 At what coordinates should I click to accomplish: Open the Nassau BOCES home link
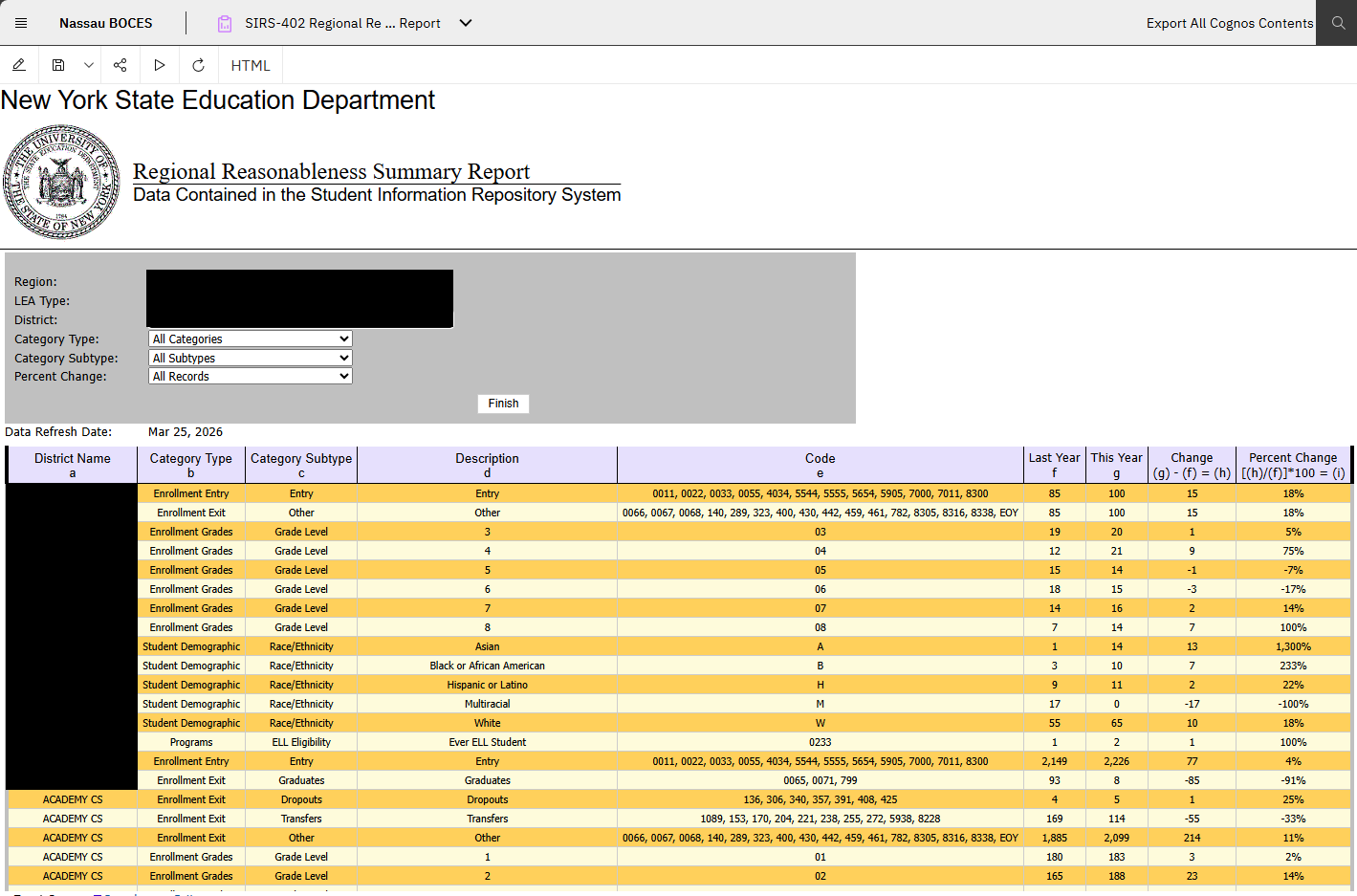coord(106,23)
